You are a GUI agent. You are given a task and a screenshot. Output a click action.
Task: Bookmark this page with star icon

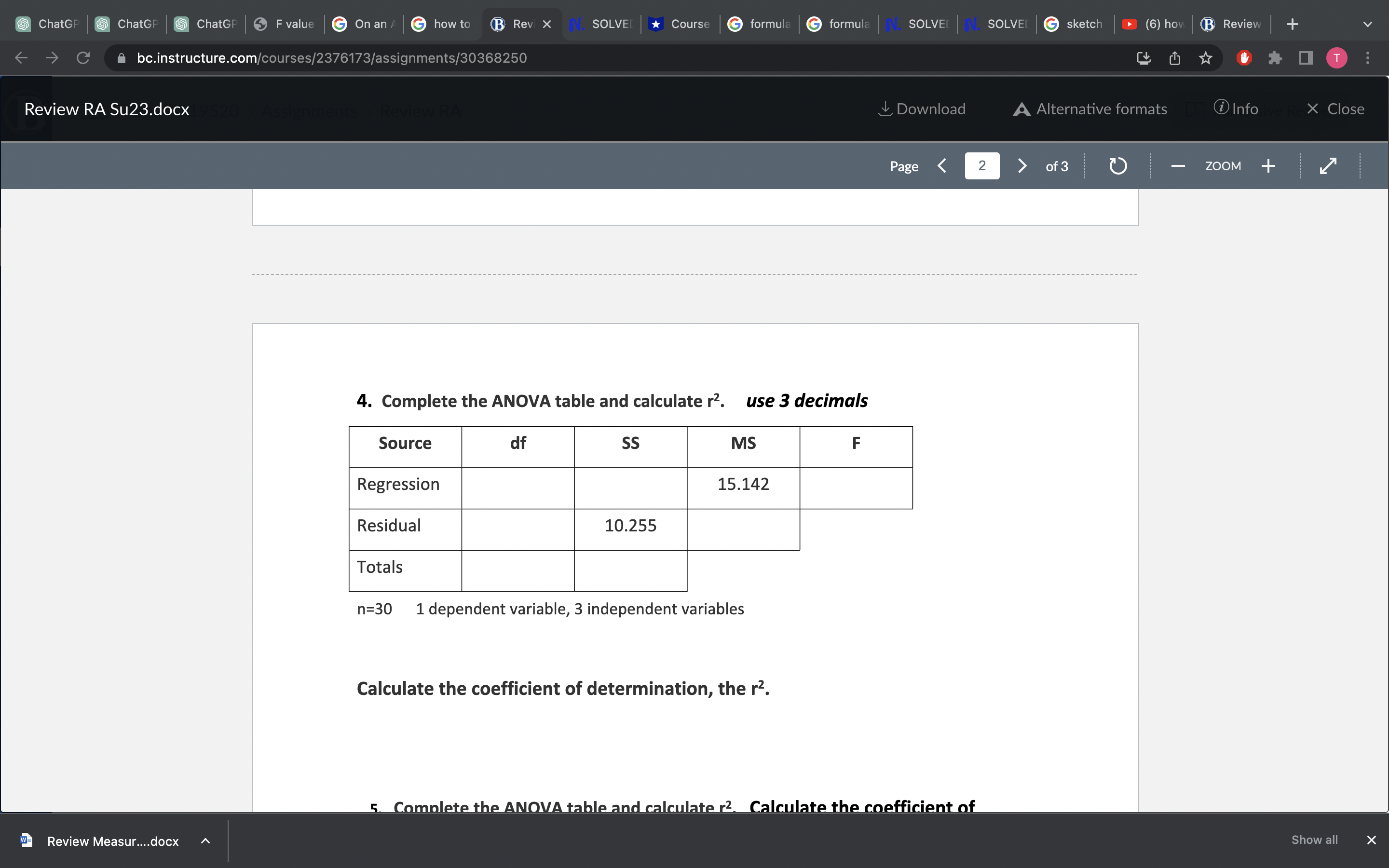(x=1205, y=58)
